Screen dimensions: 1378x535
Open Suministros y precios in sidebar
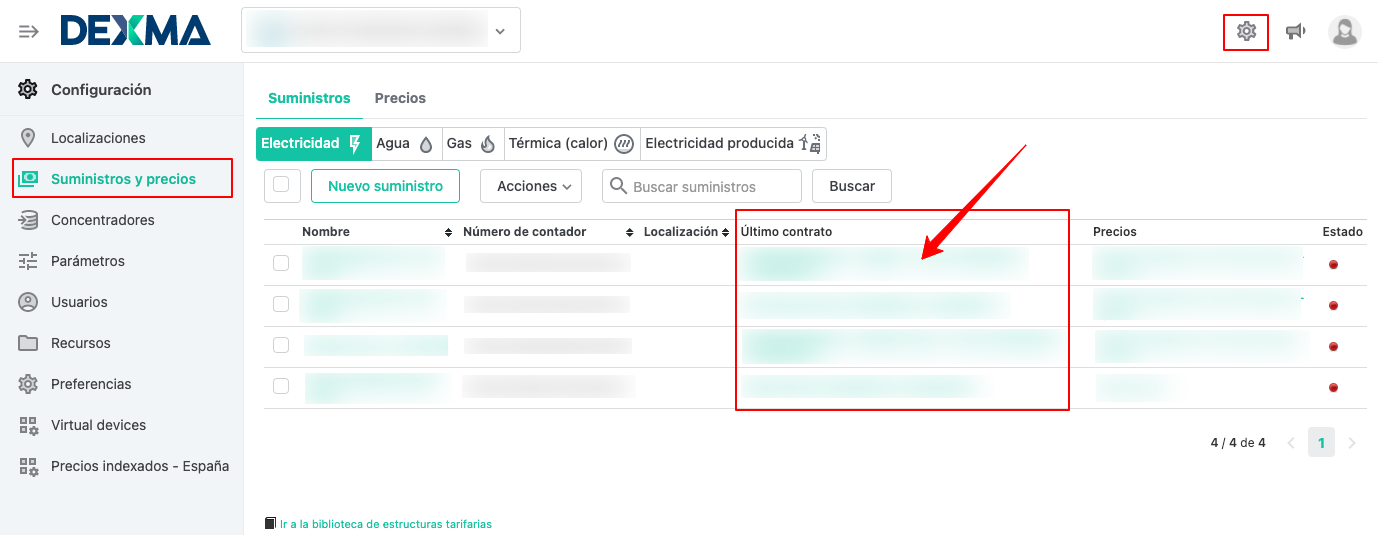pyautogui.click(x=122, y=178)
